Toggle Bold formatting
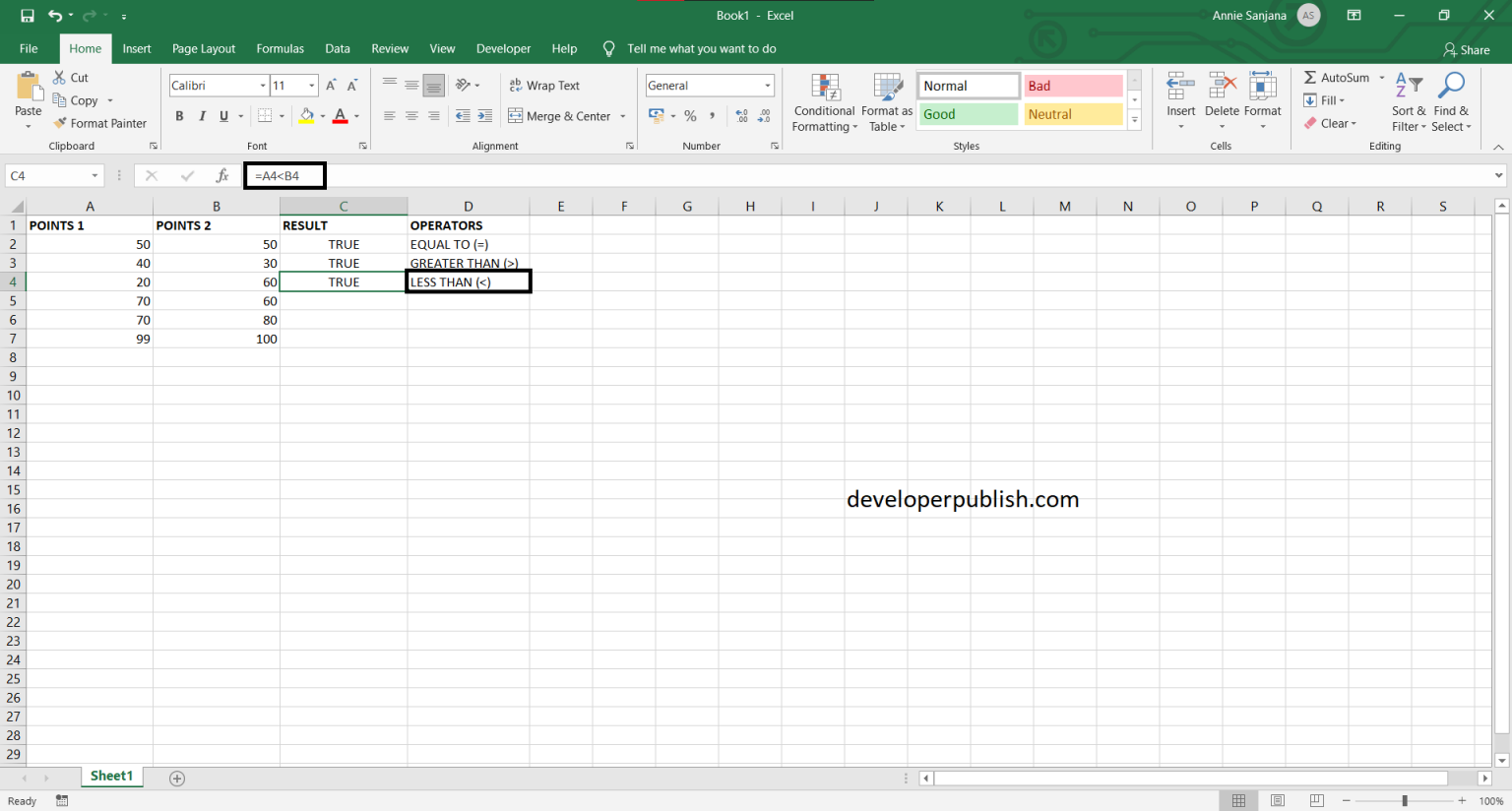The width and height of the screenshot is (1512, 811). [179, 116]
